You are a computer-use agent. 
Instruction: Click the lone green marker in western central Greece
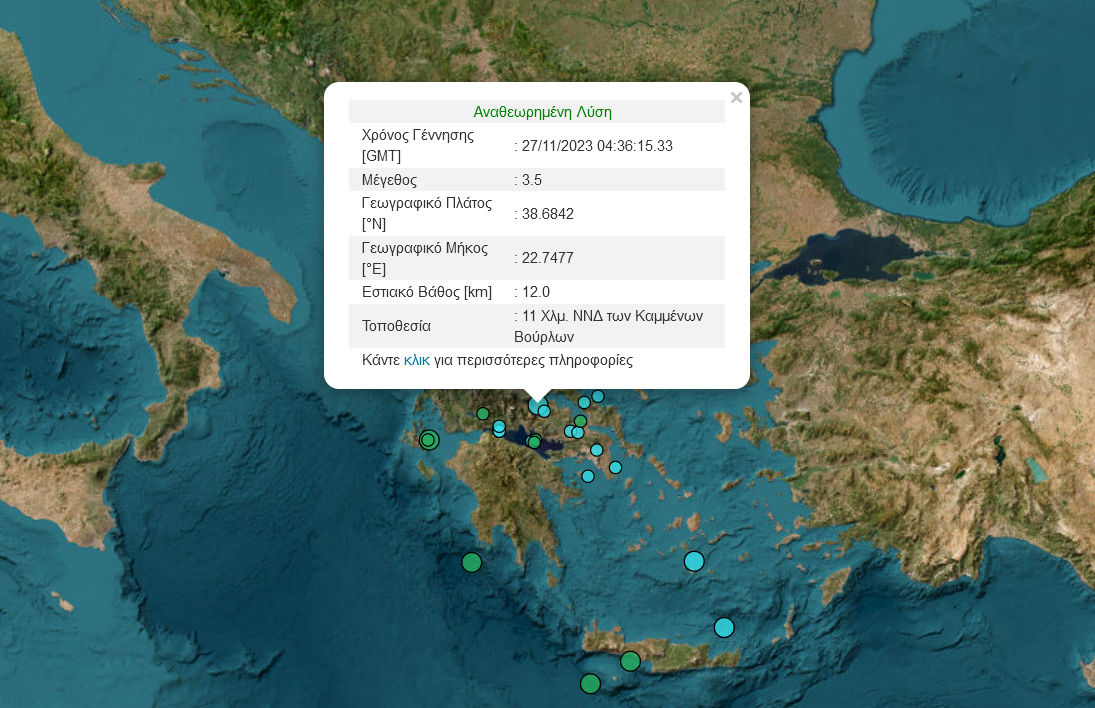(483, 413)
